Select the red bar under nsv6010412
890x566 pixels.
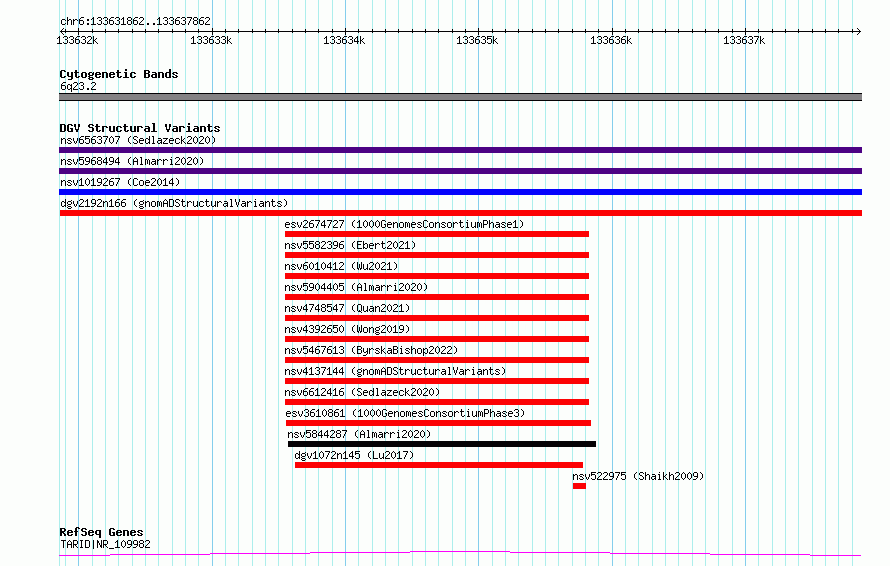pyautogui.click(x=436, y=276)
